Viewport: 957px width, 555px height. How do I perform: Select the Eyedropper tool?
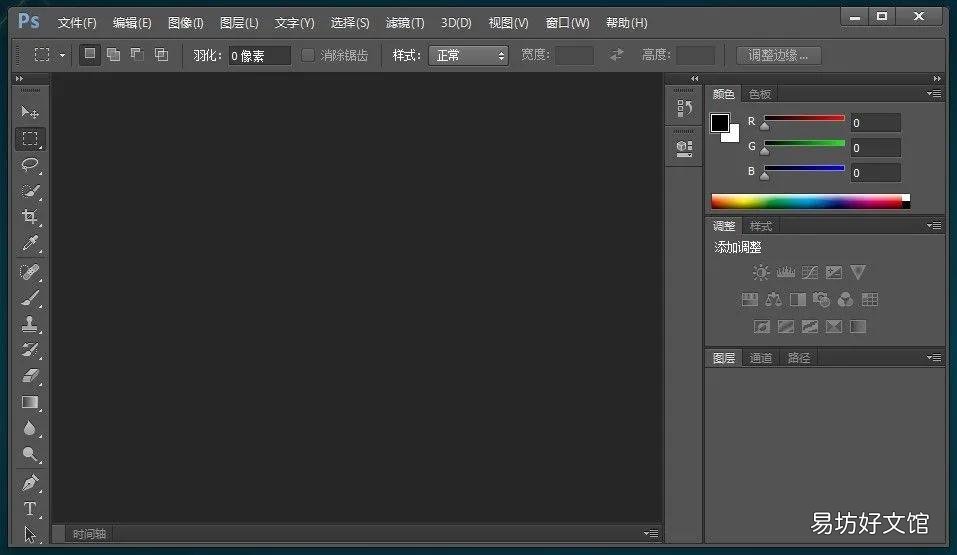click(x=29, y=243)
